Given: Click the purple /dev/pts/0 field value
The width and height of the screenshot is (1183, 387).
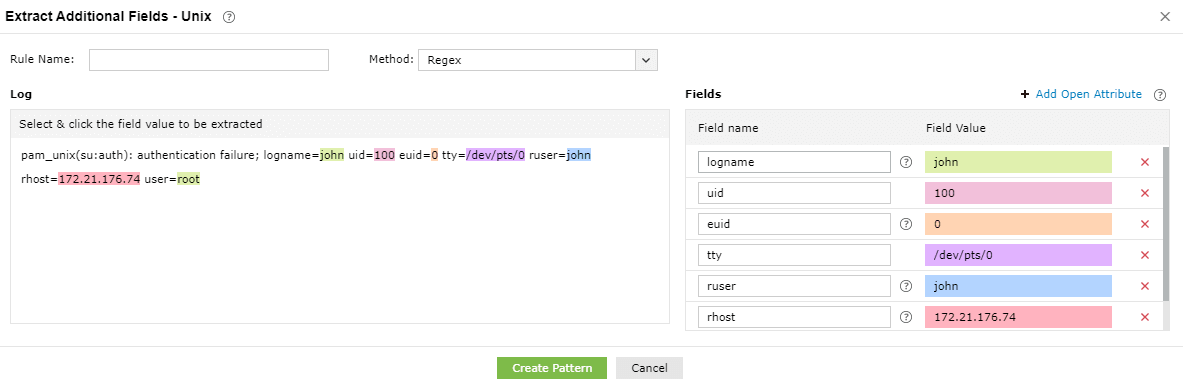Looking at the screenshot, I should click(1019, 255).
